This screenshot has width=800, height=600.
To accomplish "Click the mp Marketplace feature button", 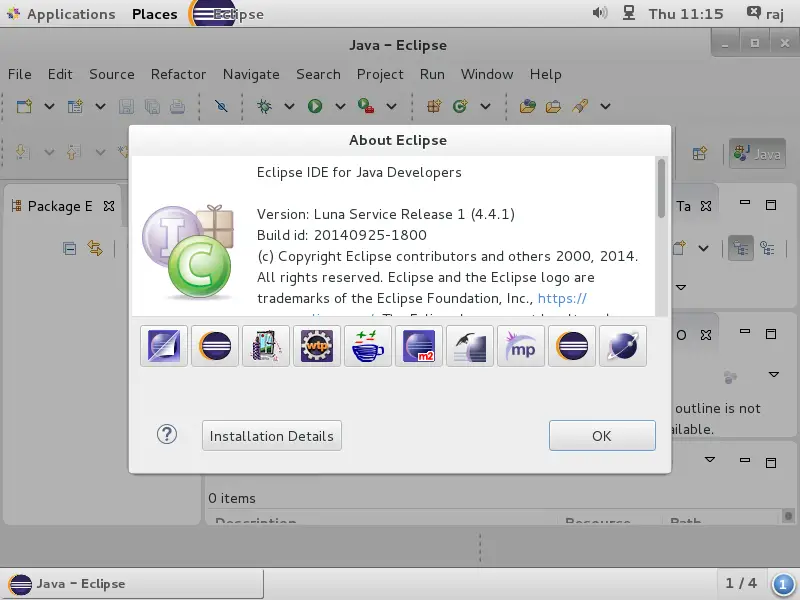I will 521,346.
